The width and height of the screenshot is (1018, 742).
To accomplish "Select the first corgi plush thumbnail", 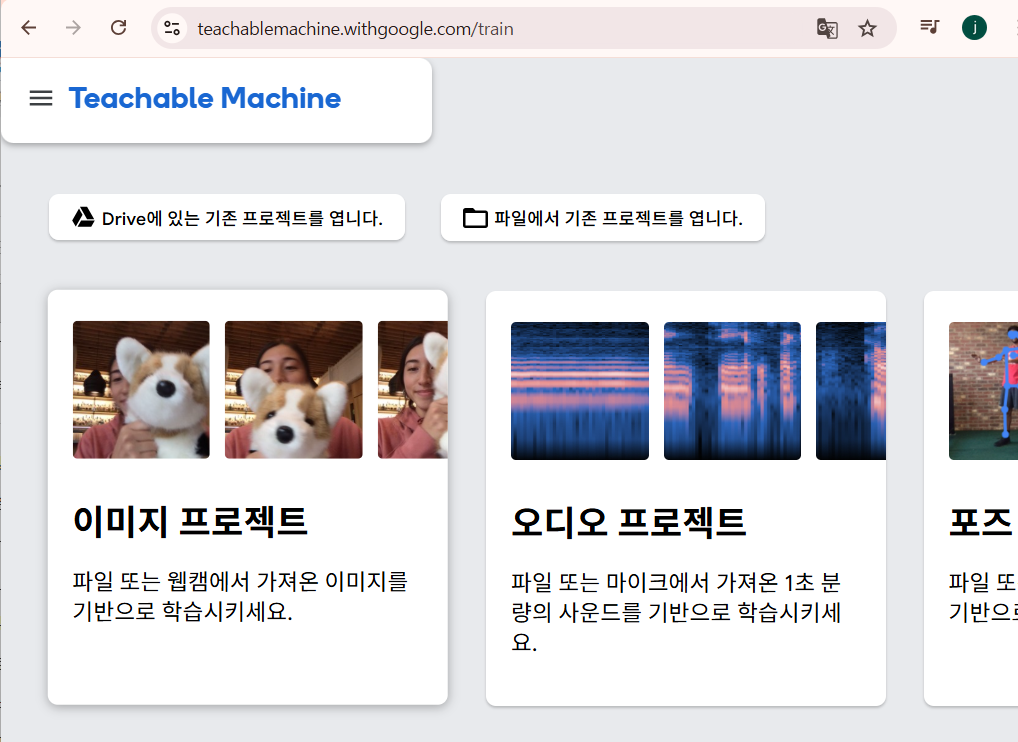I will [141, 390].
